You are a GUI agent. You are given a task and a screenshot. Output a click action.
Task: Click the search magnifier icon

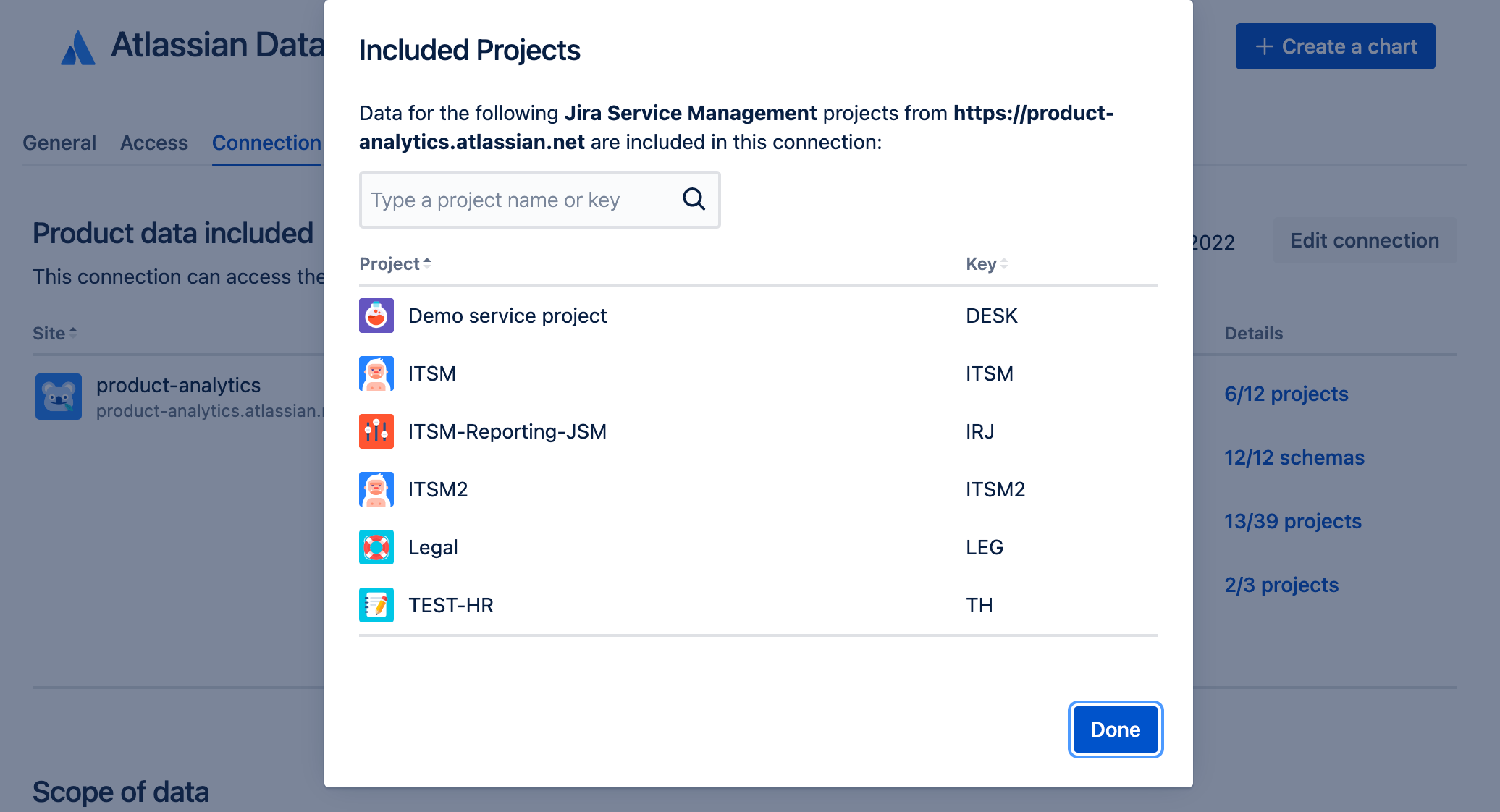coord(694,199)
